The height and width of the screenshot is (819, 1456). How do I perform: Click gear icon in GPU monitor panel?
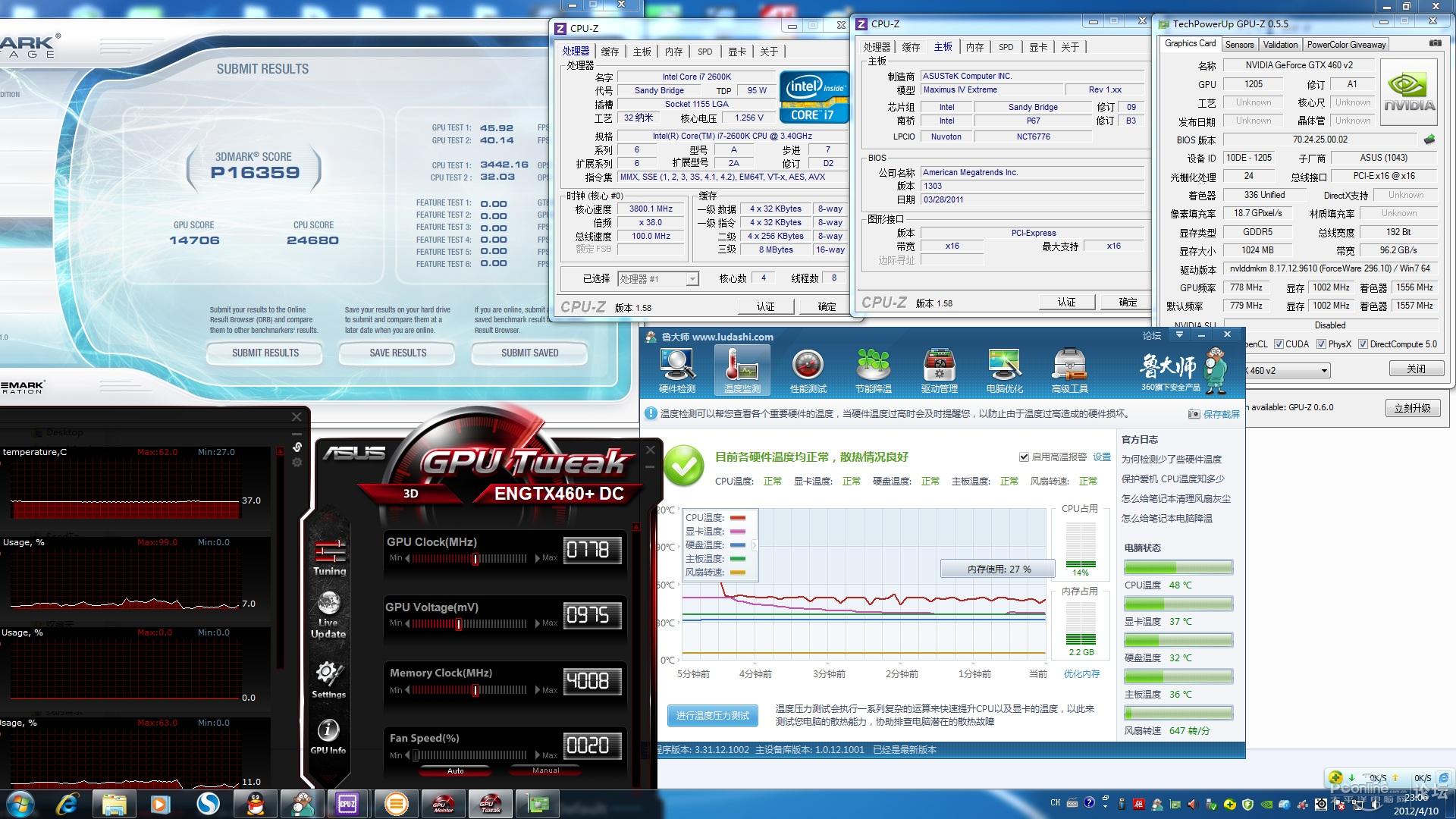pyautogui.click(x=297, y=462)
